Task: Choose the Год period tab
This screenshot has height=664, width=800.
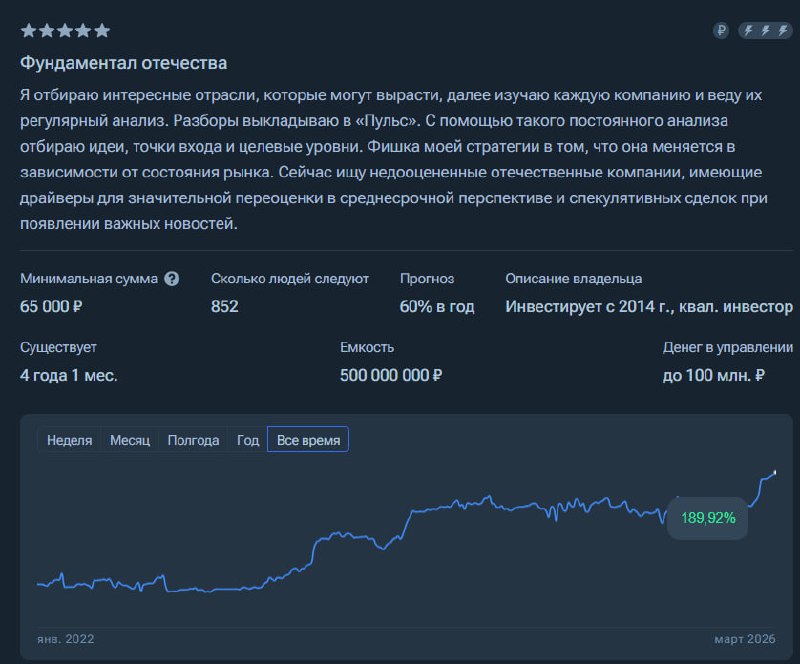Action: (248, 440)
